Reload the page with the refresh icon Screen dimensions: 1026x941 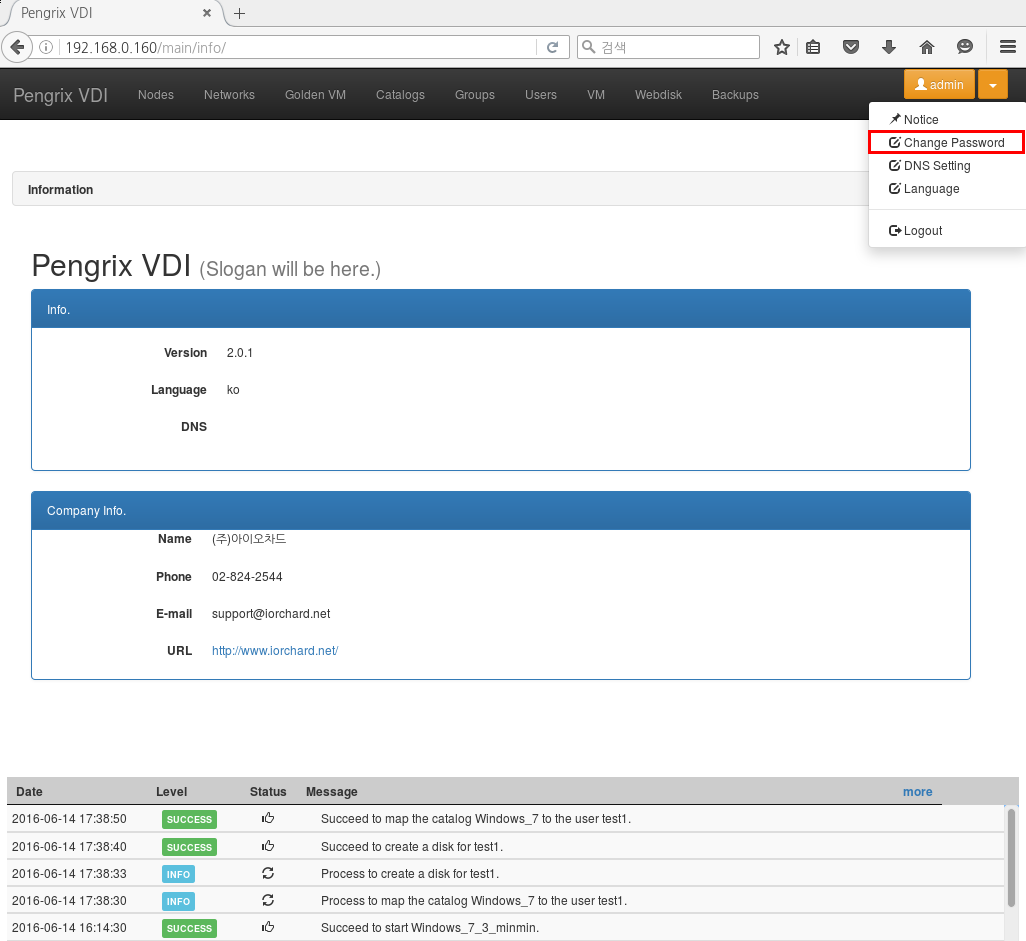(552, 47)
